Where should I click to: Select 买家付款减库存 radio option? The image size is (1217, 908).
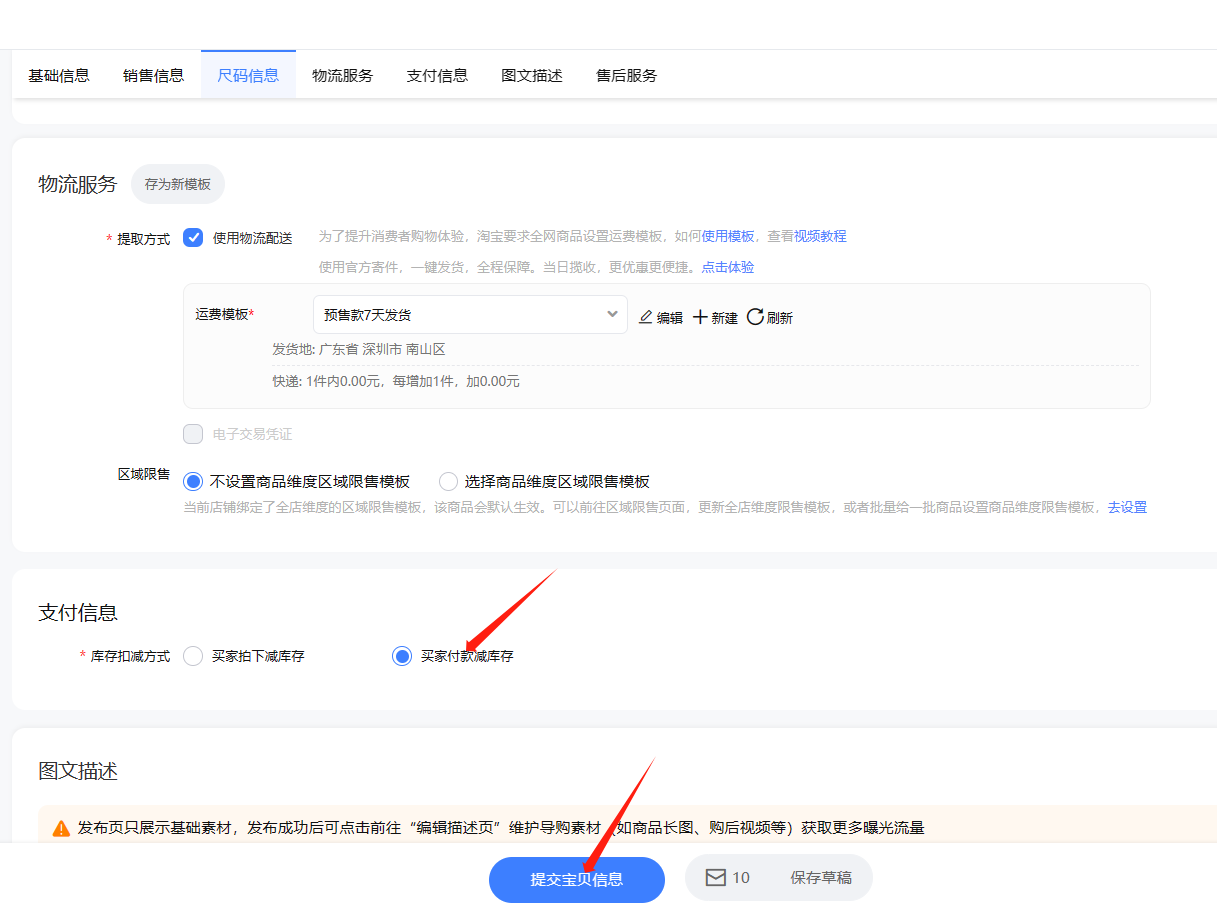click(401, 656)
